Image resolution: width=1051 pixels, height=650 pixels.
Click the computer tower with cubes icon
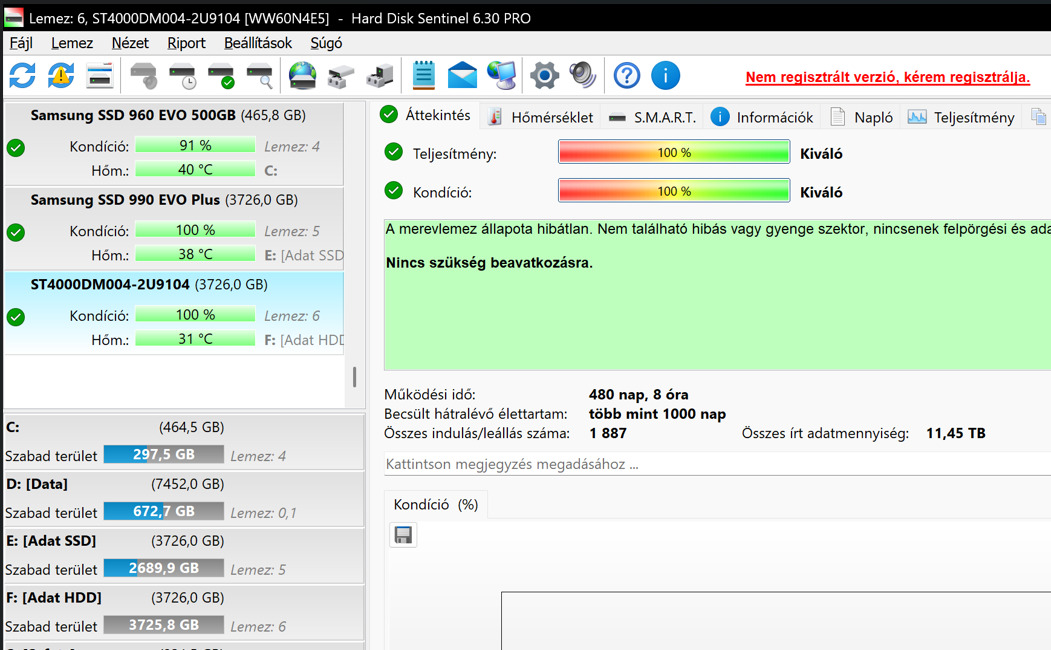pos(380,76)
